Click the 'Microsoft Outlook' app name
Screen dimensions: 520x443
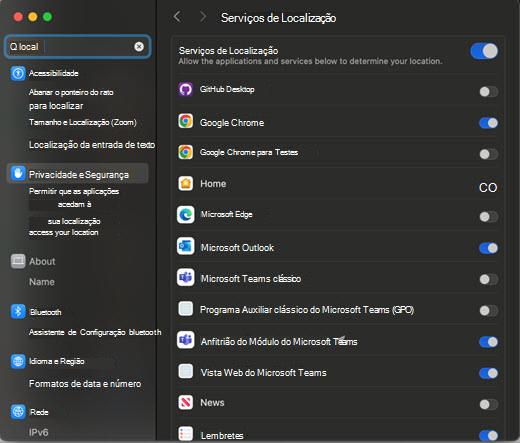click(237, 248)
